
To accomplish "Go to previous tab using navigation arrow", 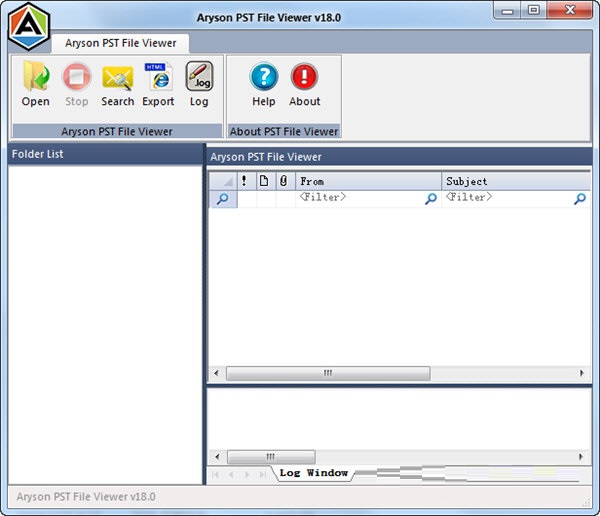I will (231, 475).
